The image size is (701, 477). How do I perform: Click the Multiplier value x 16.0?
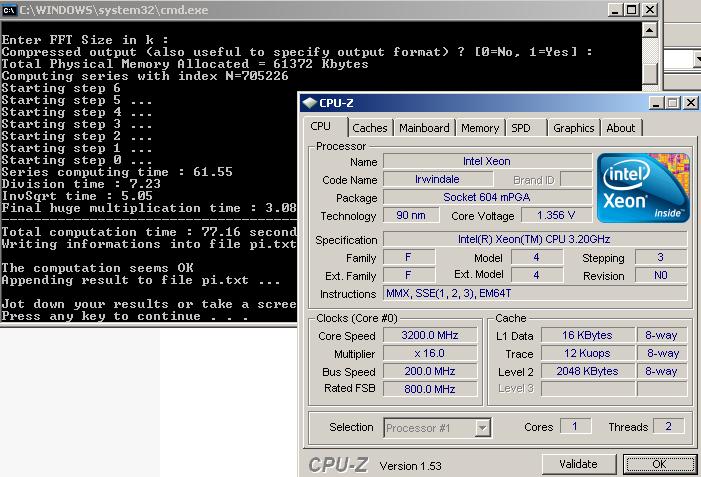(x=430, y=353)
